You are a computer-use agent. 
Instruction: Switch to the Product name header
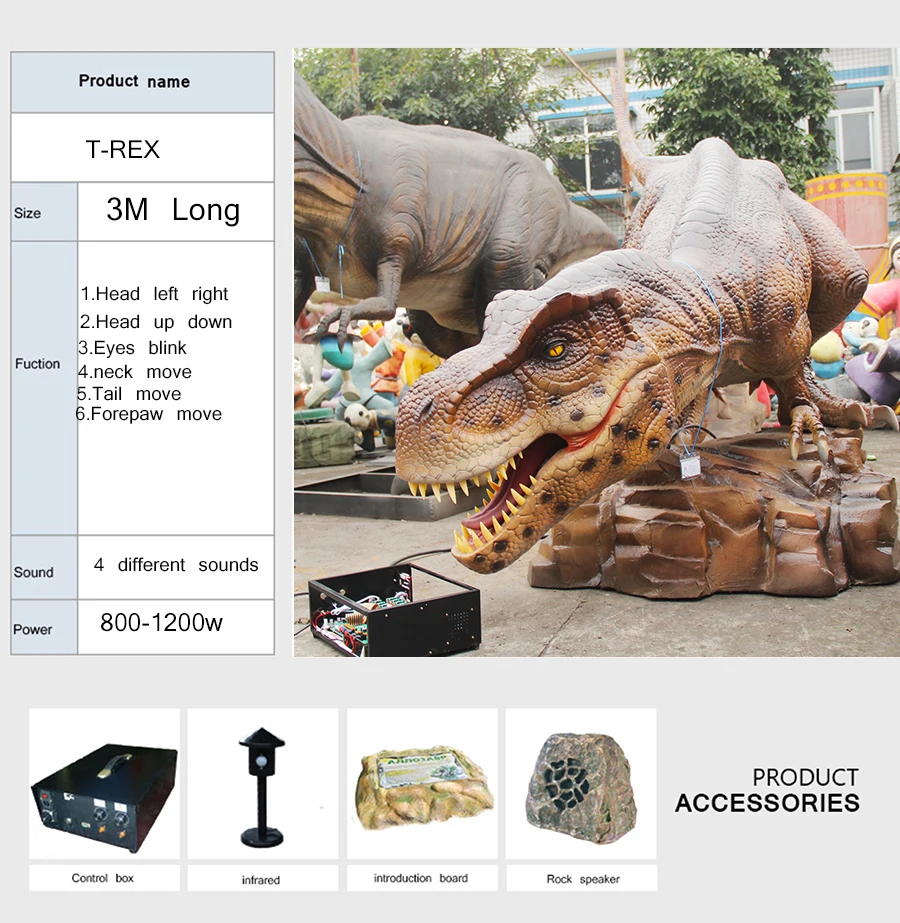tap(135, 81)
